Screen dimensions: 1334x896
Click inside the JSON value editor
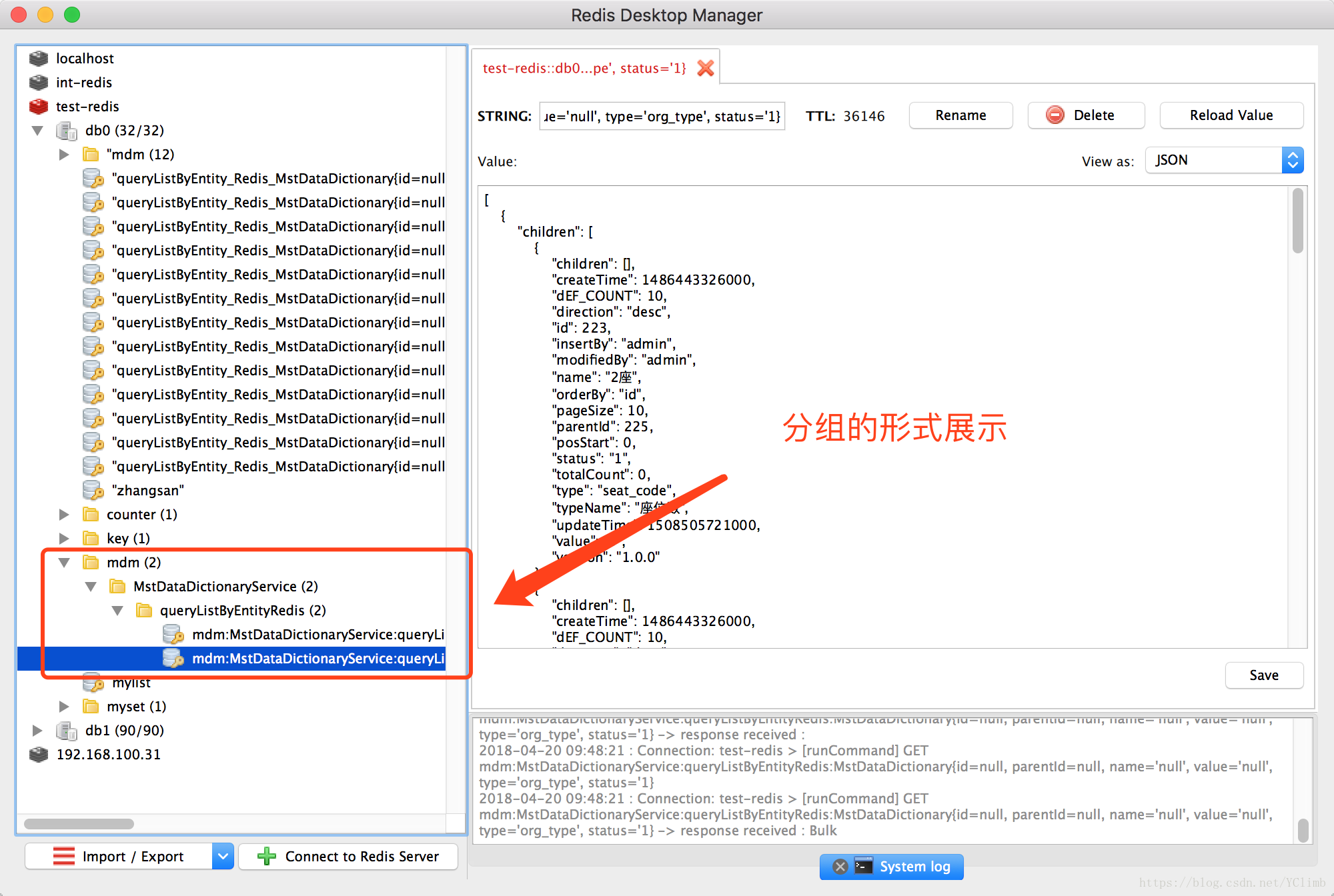[x=884, y=417]
